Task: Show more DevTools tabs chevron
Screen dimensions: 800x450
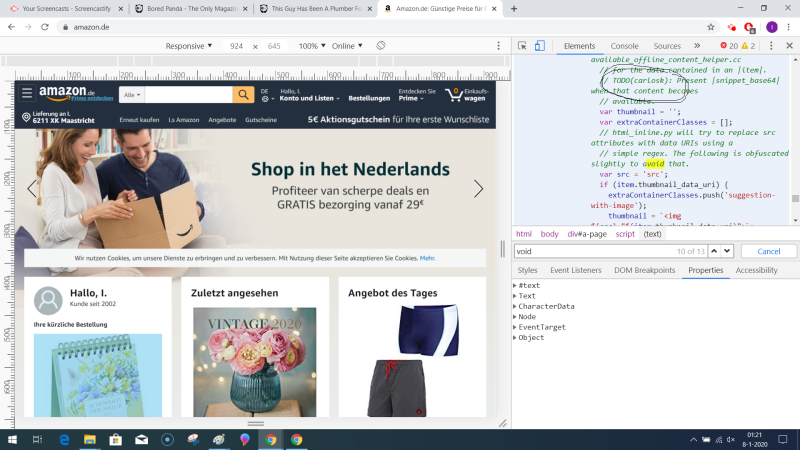Action: coord(697,46)
